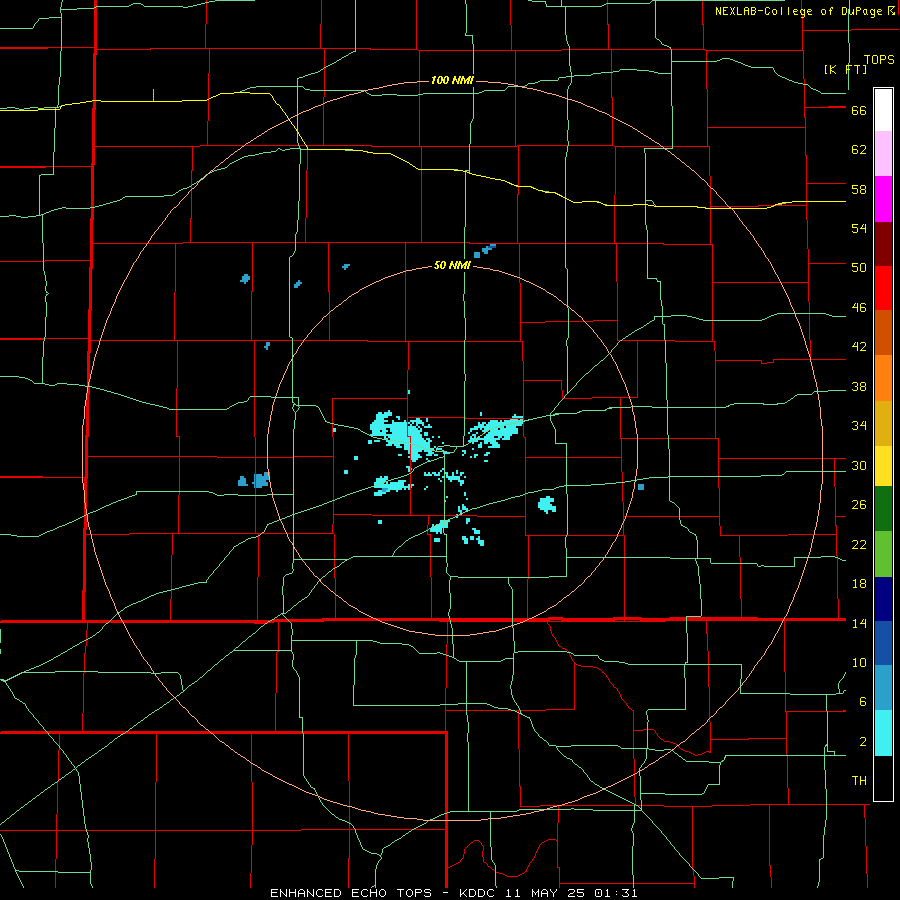
Task: Pick the gold legend swatch
Action: point(883,423)
